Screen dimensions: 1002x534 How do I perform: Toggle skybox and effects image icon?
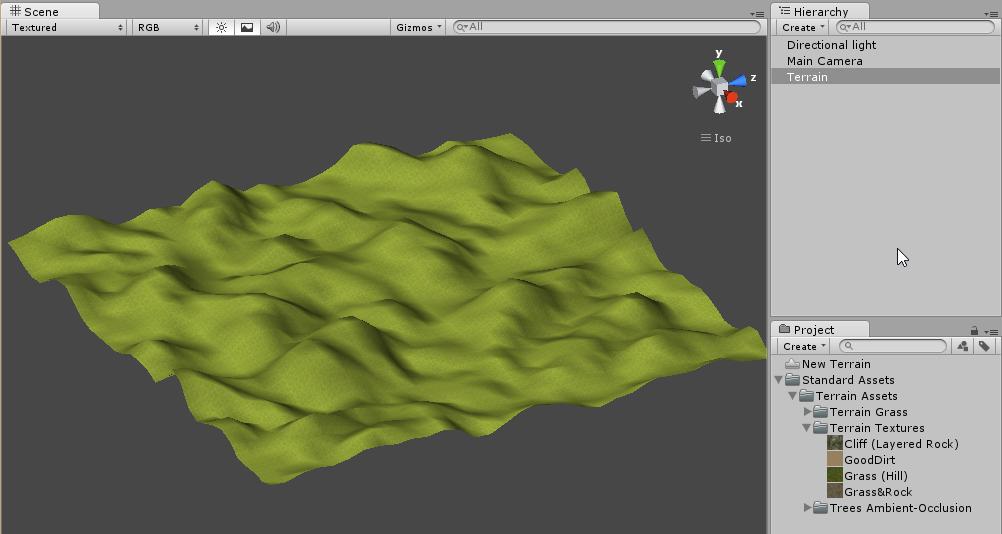(247, 27)
